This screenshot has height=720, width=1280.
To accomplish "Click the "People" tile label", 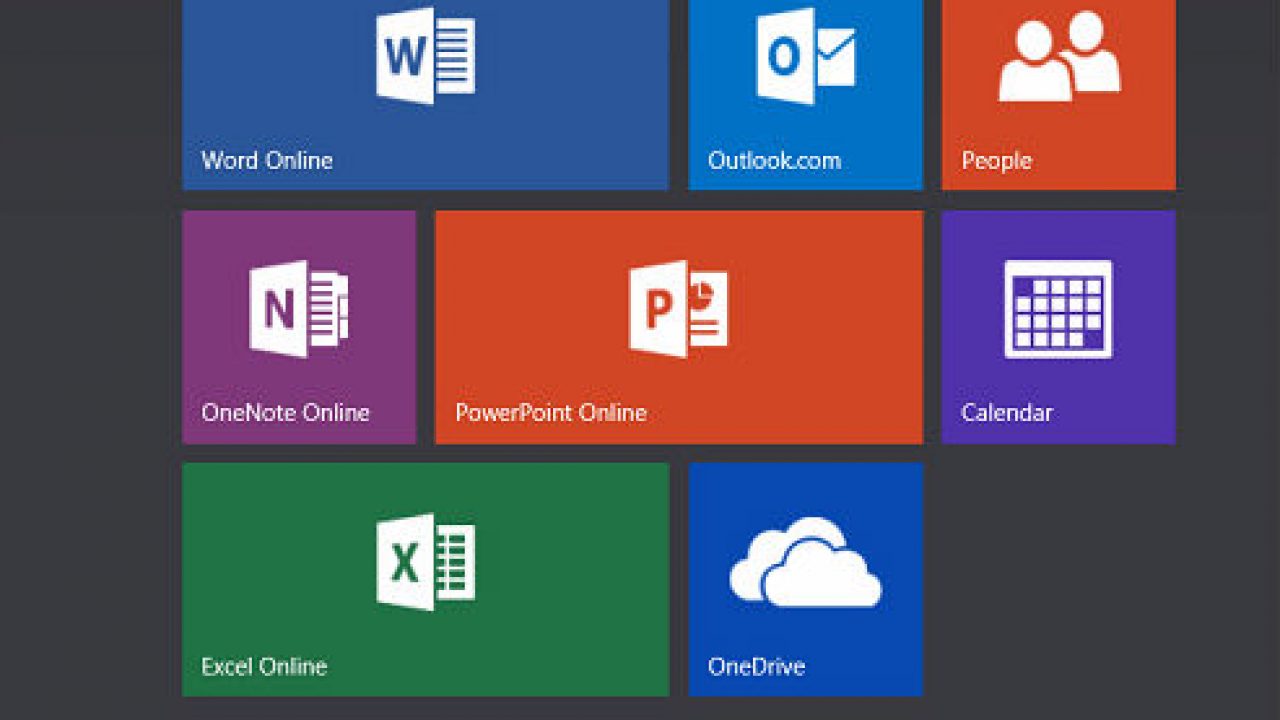I will click(996, 161).
